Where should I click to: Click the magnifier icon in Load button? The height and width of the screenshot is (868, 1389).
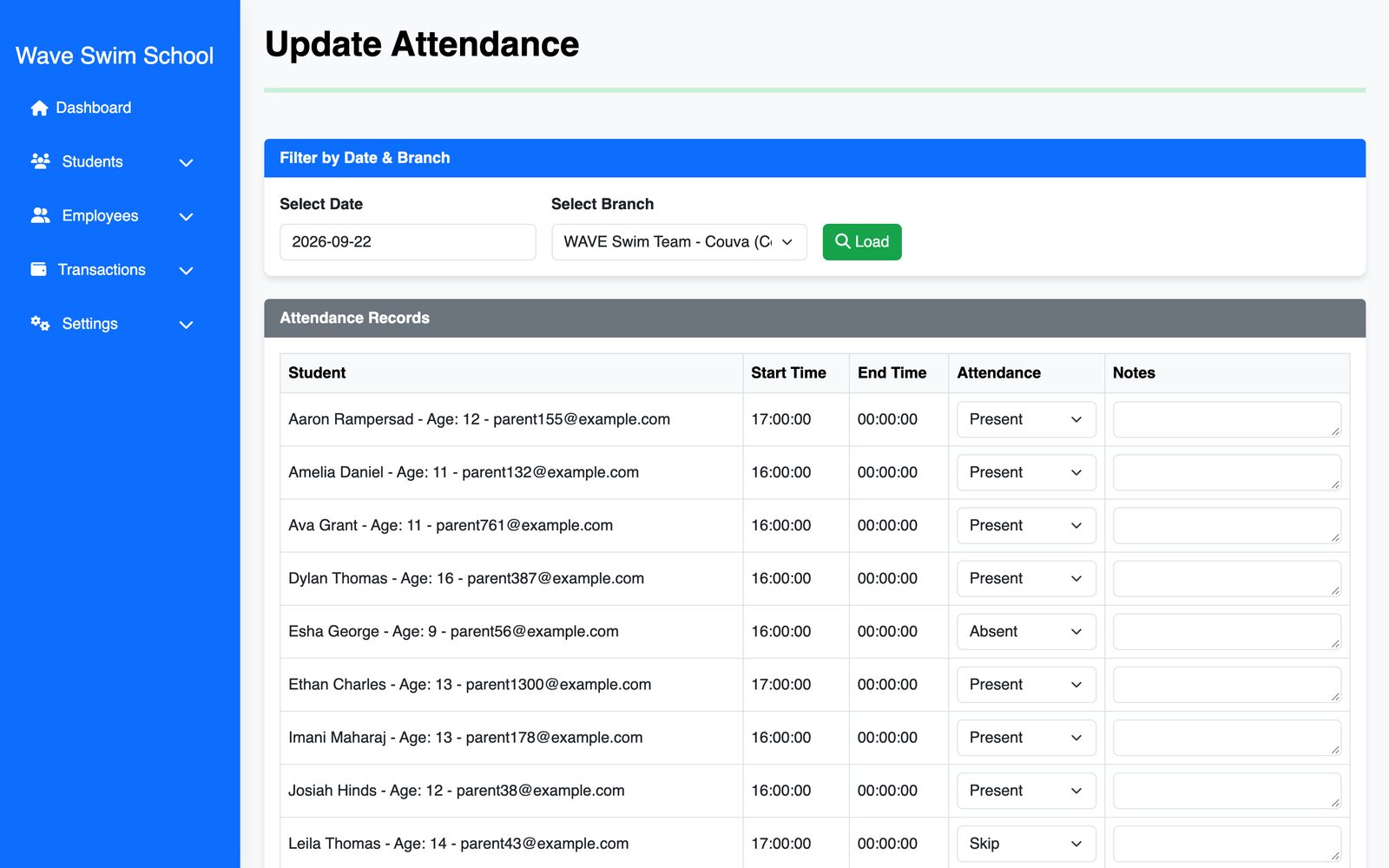point(842,241)
